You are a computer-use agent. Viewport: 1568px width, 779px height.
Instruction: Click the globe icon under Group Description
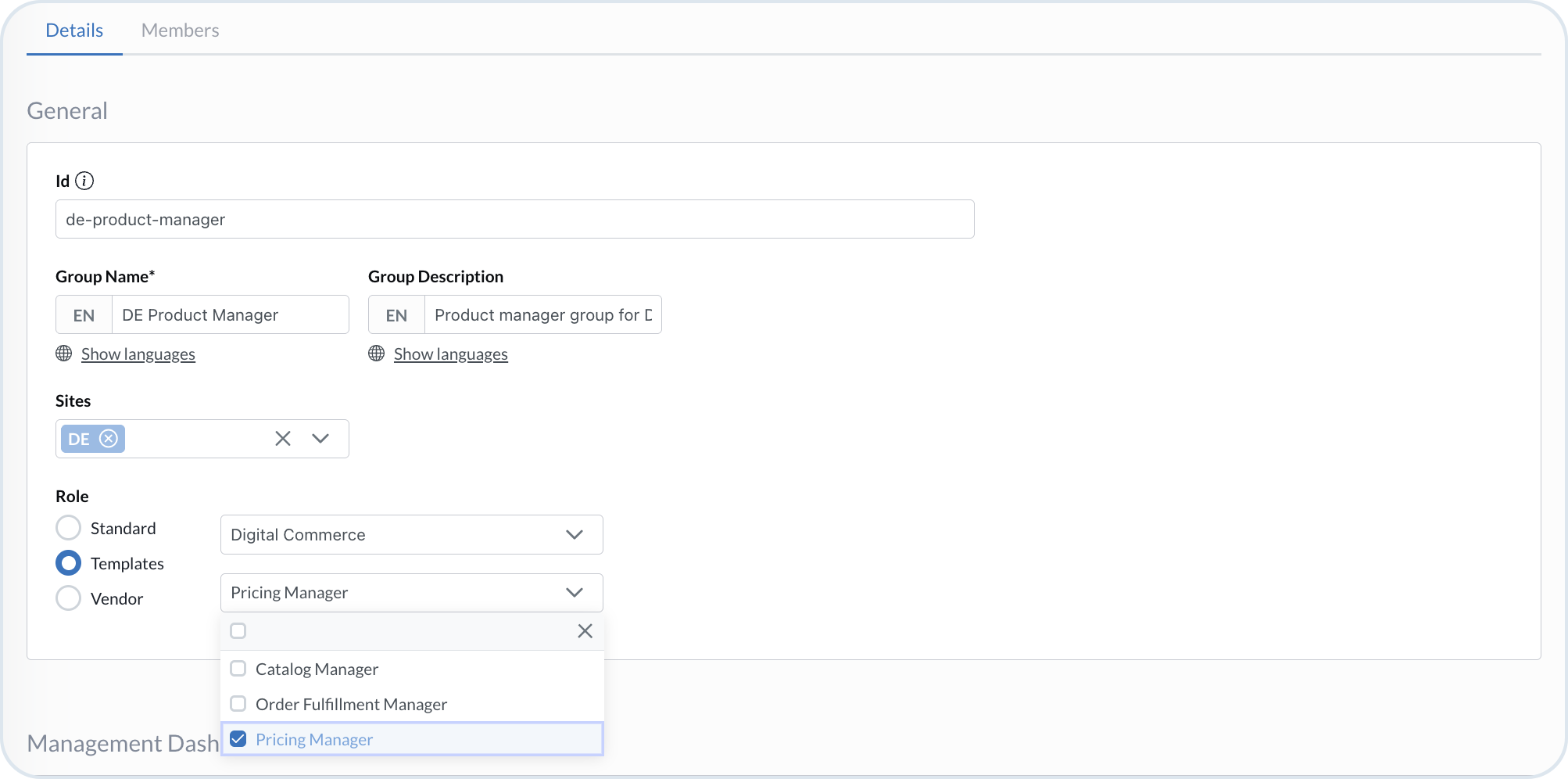point(376,354)
